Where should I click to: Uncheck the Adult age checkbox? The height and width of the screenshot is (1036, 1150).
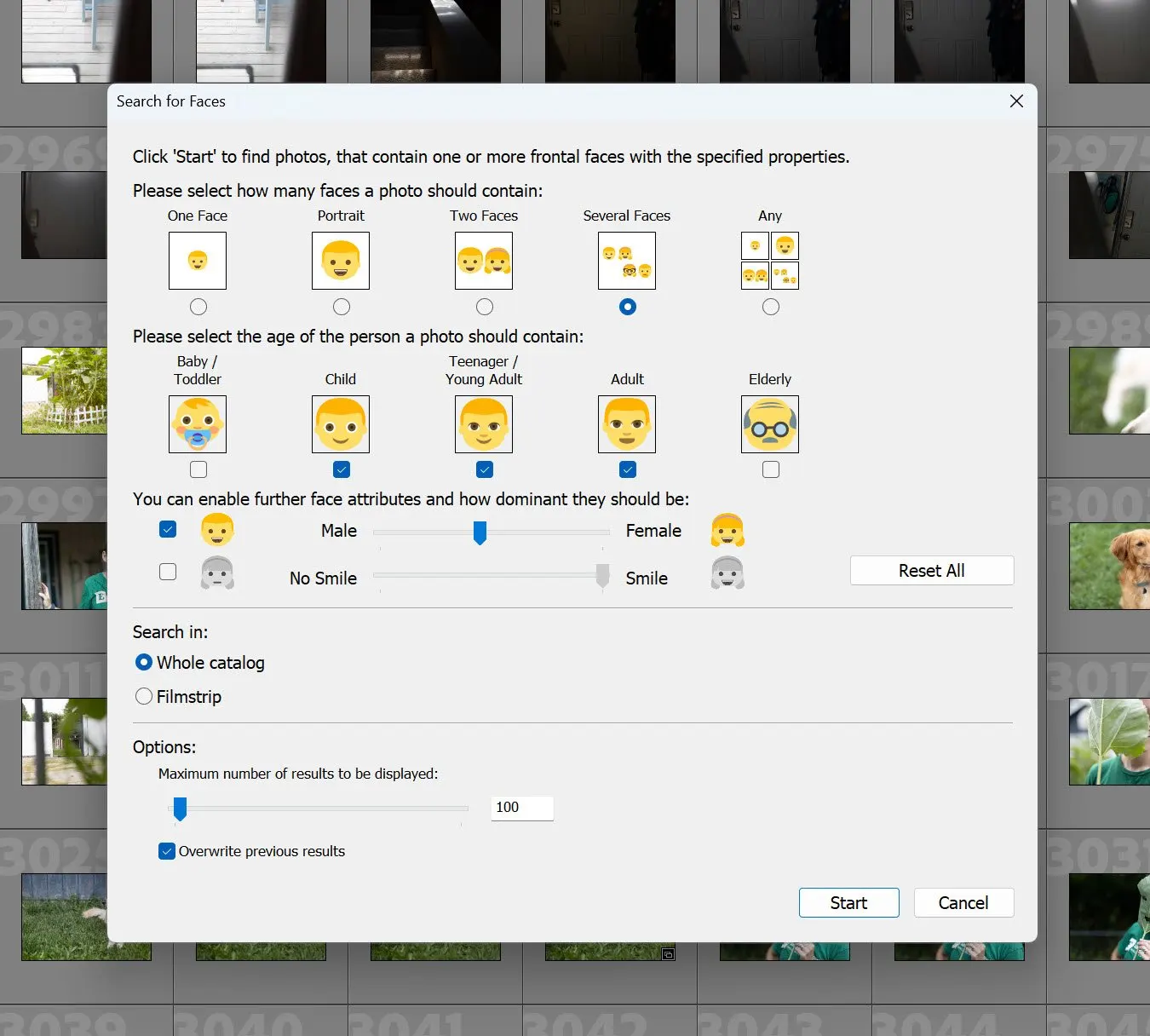[x=627, y=469]
